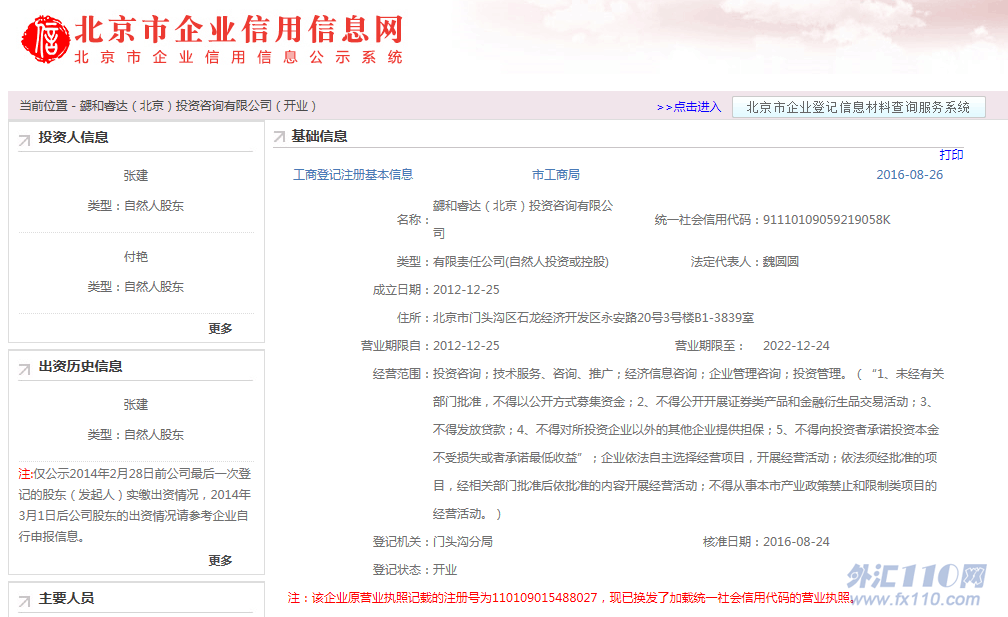
Task: Click the 投资人信息 section heading
Action: 73,138
